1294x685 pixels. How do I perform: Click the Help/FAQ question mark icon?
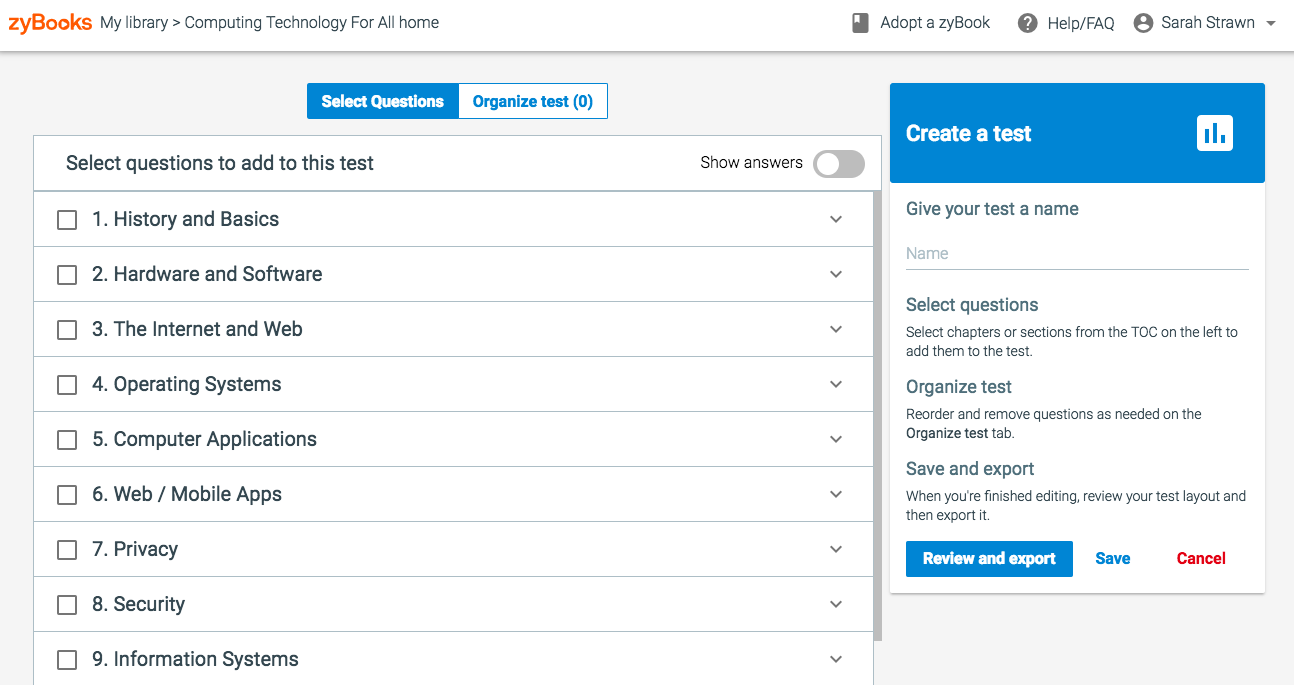click(x=1027, y=23)
